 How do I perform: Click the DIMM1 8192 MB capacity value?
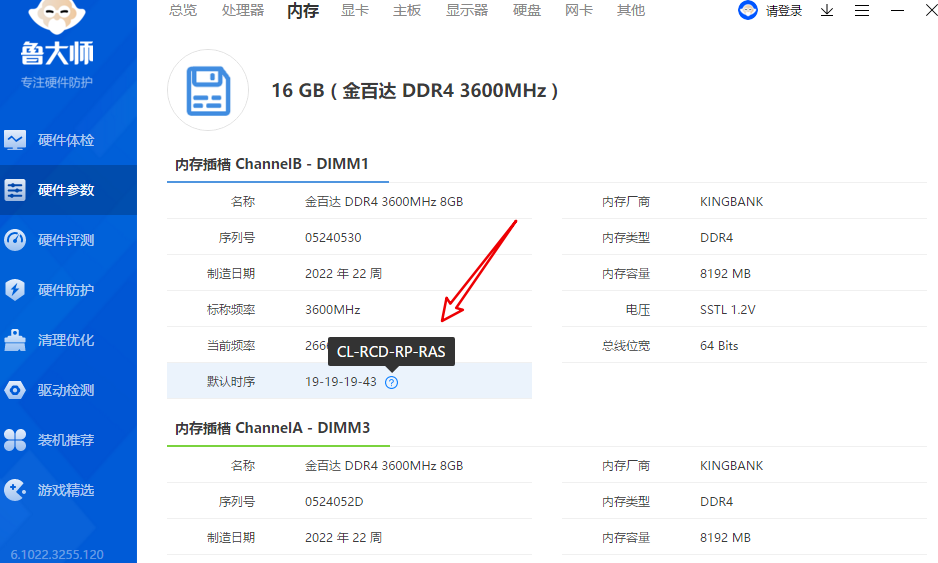point(725,273)
